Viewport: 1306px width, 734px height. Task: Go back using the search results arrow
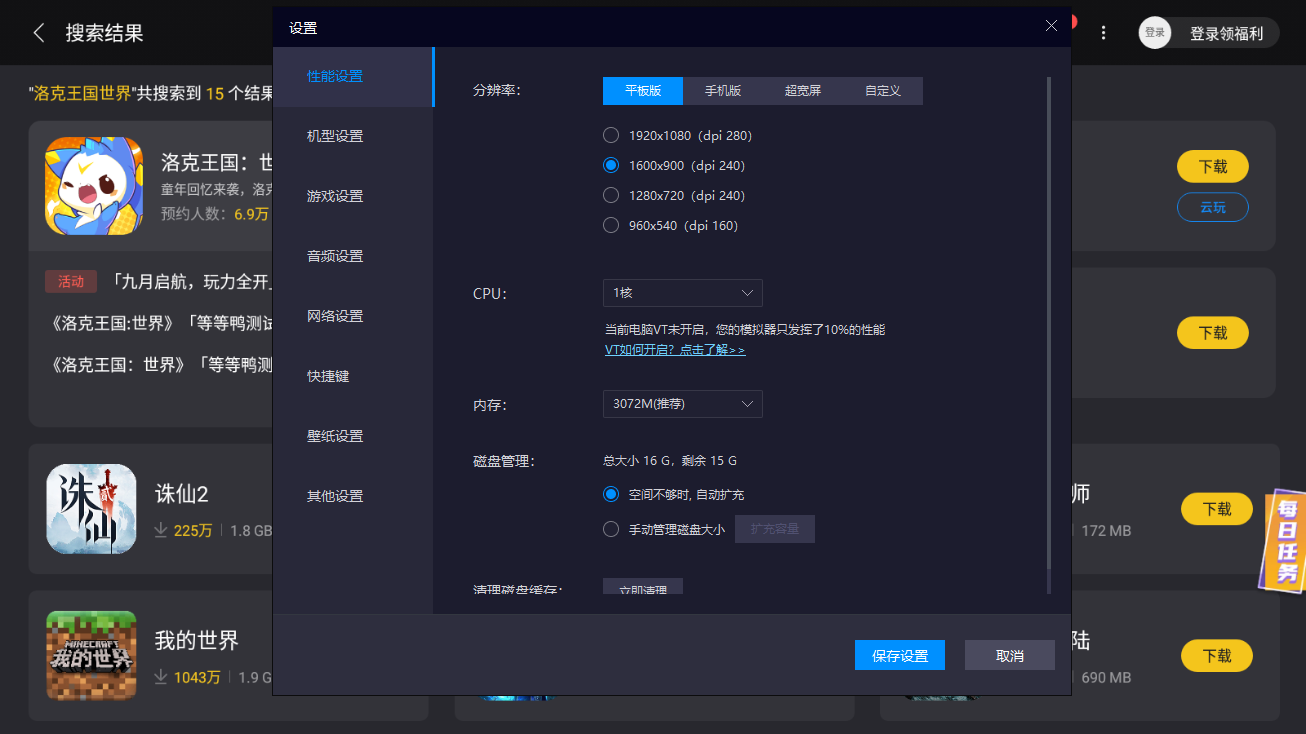click(x=39, y=33)
